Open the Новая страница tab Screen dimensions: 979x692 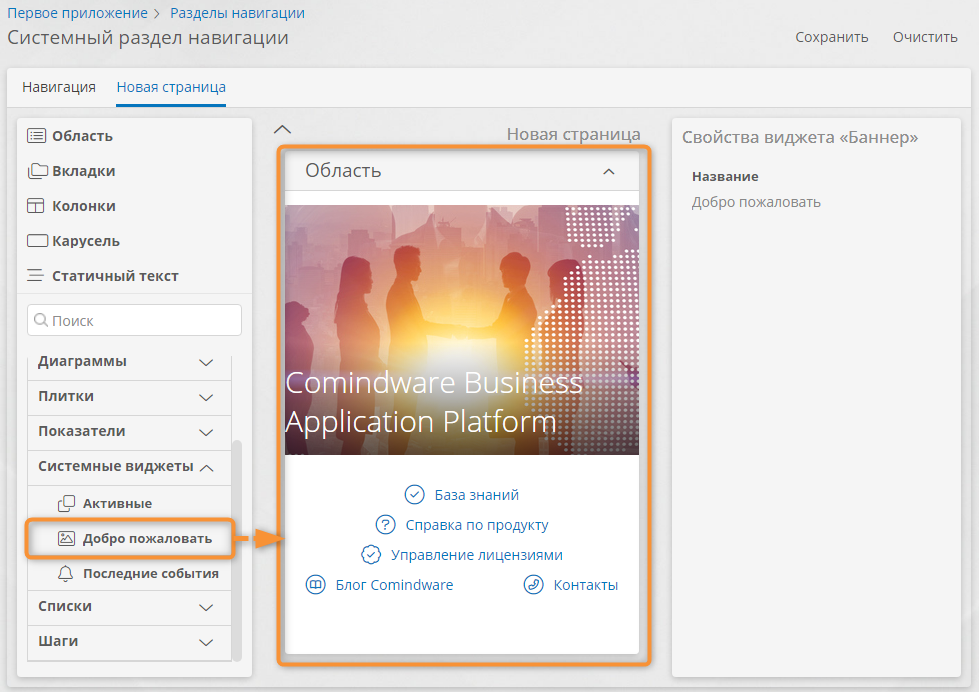point(171,87)
